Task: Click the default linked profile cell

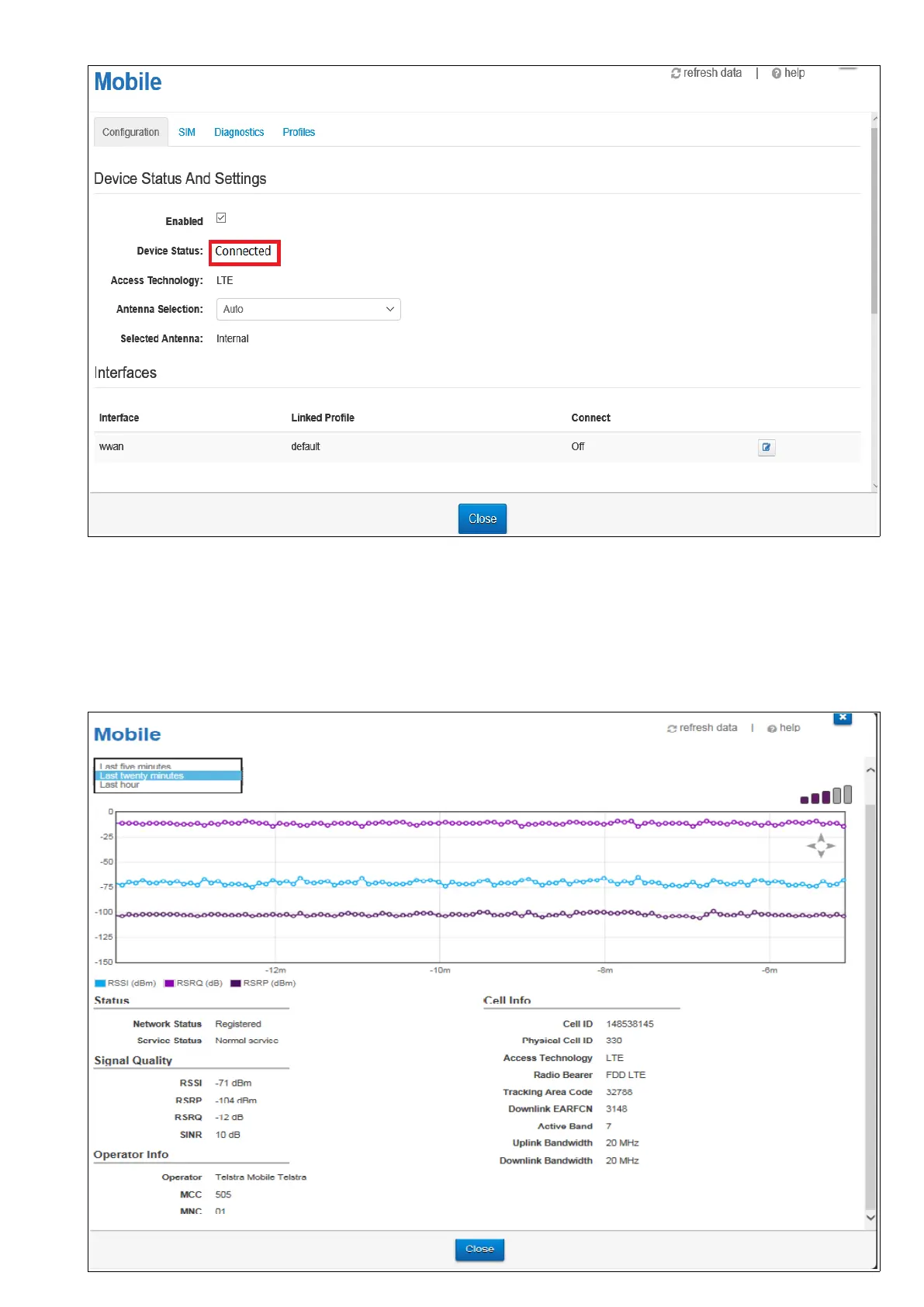Action: (306, 447)
